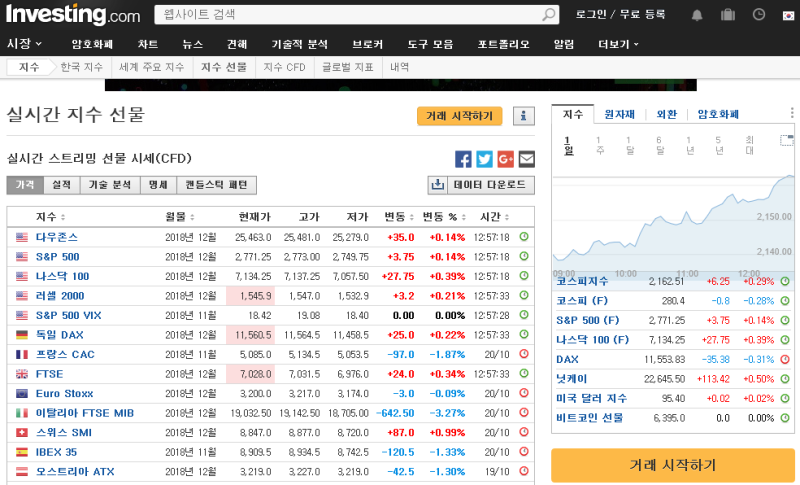Sort table by 지수 column
Viewport: 800px width, 485px height.
(x=51, y=217)
